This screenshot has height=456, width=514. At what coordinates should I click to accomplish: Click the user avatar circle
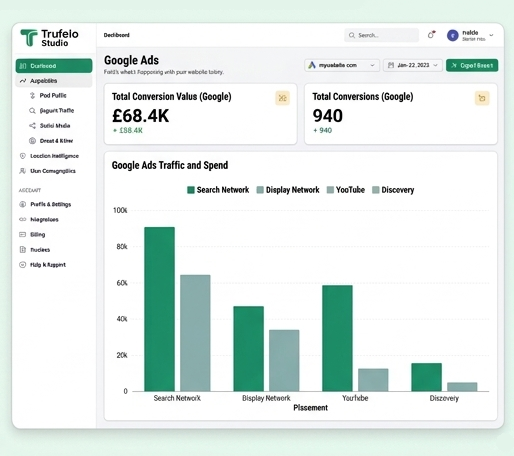click(453, 35)
